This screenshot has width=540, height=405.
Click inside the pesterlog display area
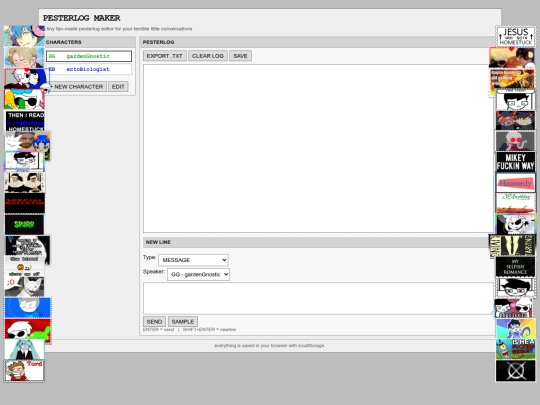tap(319, 148)
